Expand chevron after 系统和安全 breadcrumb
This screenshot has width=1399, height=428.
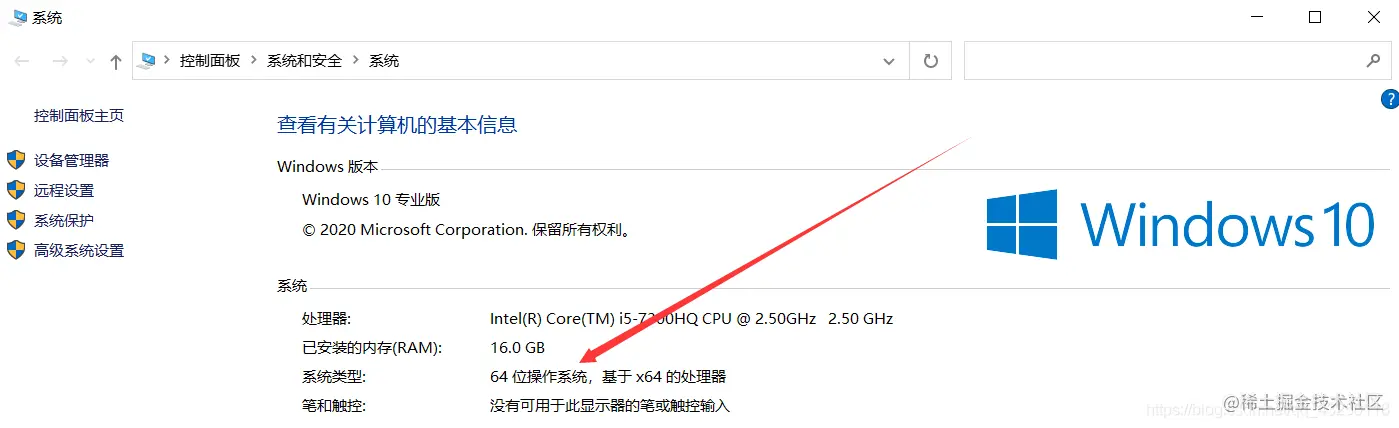[356, 61]
